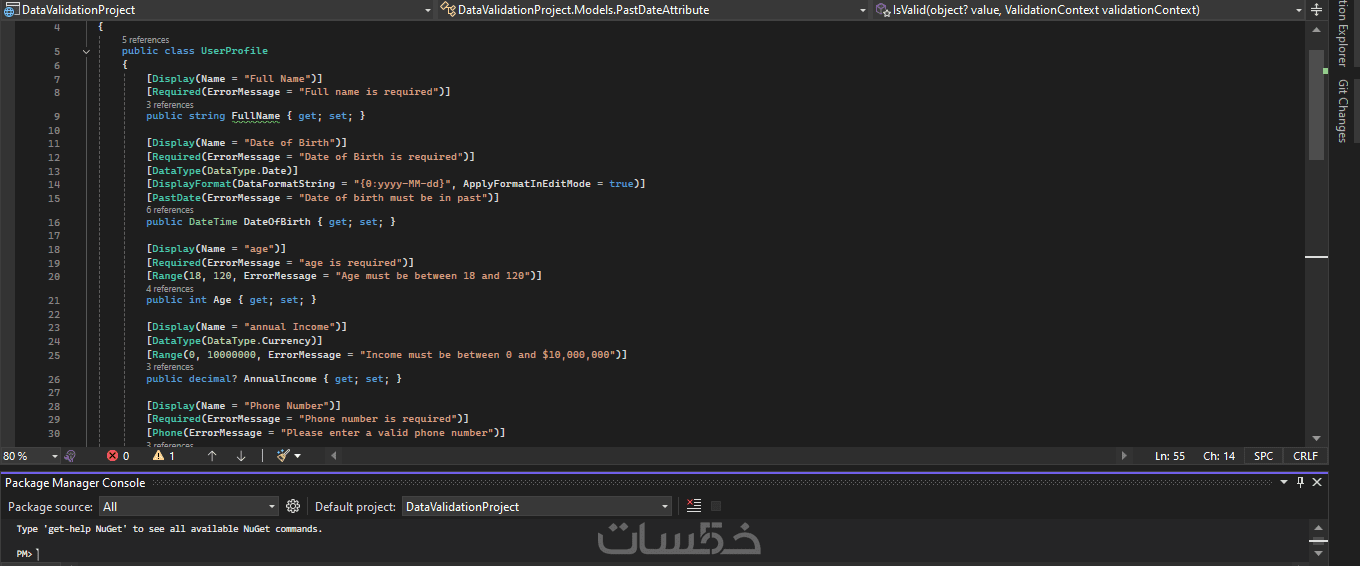
Task: Open 6 references CodeLens above DateOfBirth
Action: pos(170,210)
